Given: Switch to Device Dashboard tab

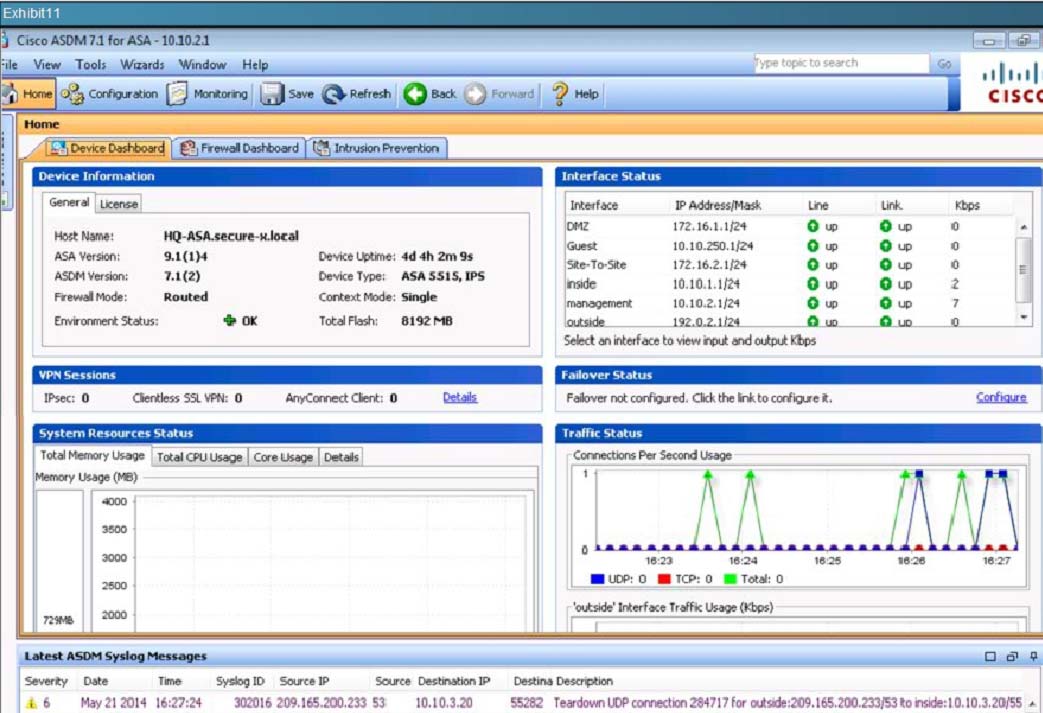Looking at the screenshot, I should 108,148.
